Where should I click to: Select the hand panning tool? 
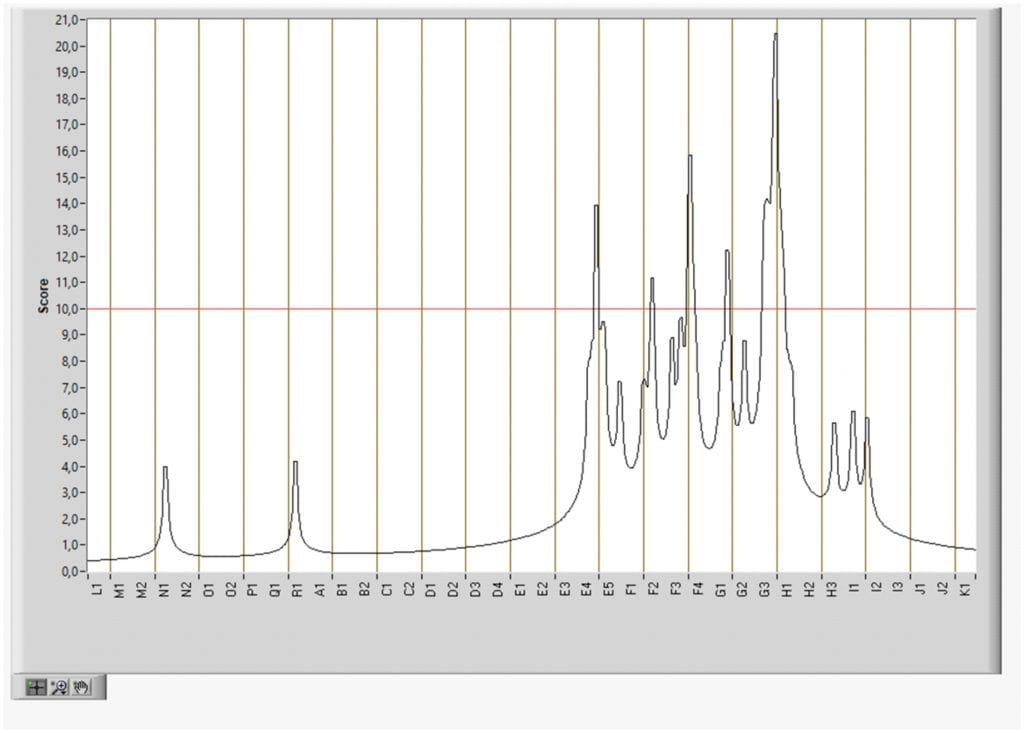click(81, 687)
